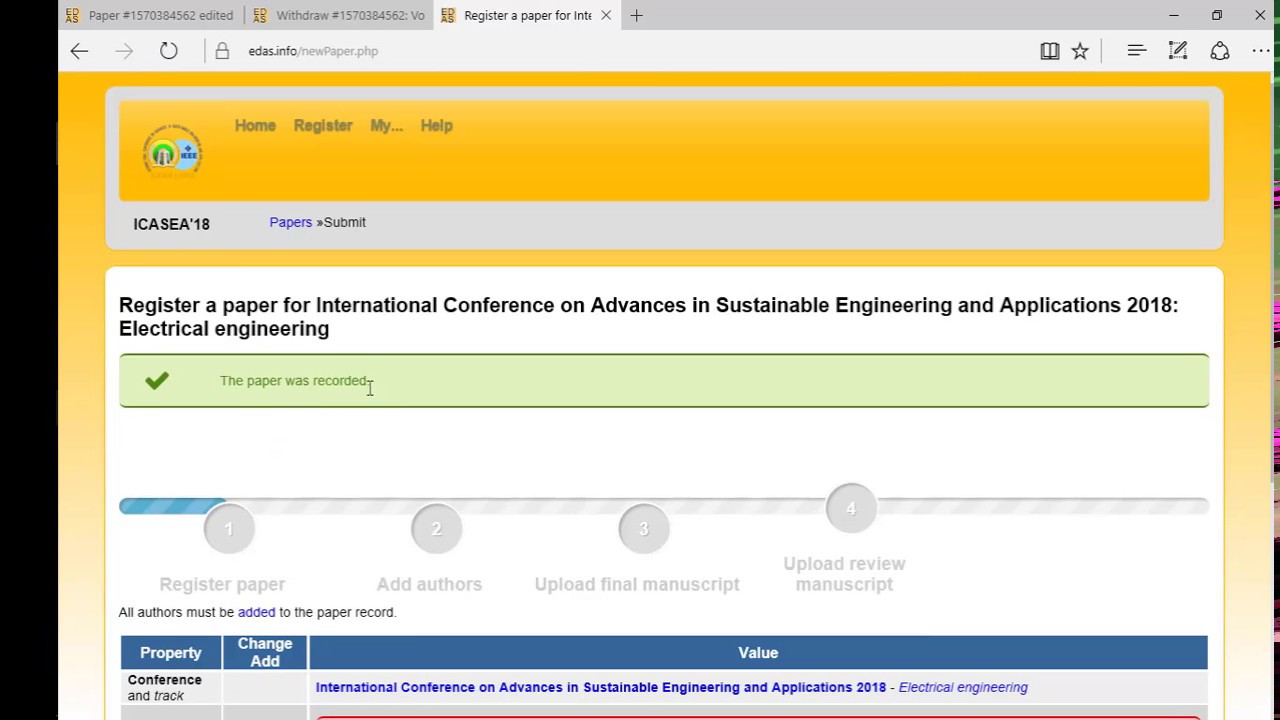Click the green checkmark in the success message

click(x=157, y=380)
